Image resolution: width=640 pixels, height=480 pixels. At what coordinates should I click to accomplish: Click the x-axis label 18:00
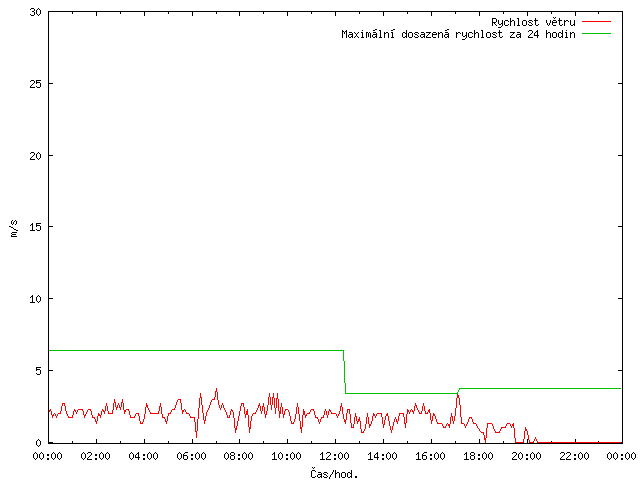pos(478,456)
